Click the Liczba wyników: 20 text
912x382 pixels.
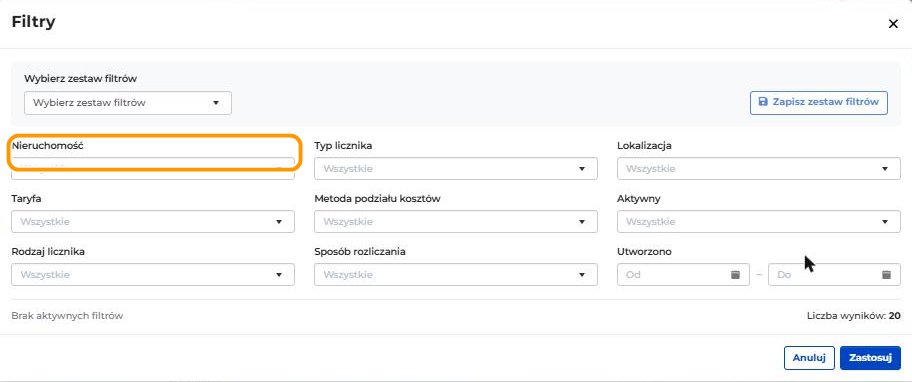tap(854, 316)
